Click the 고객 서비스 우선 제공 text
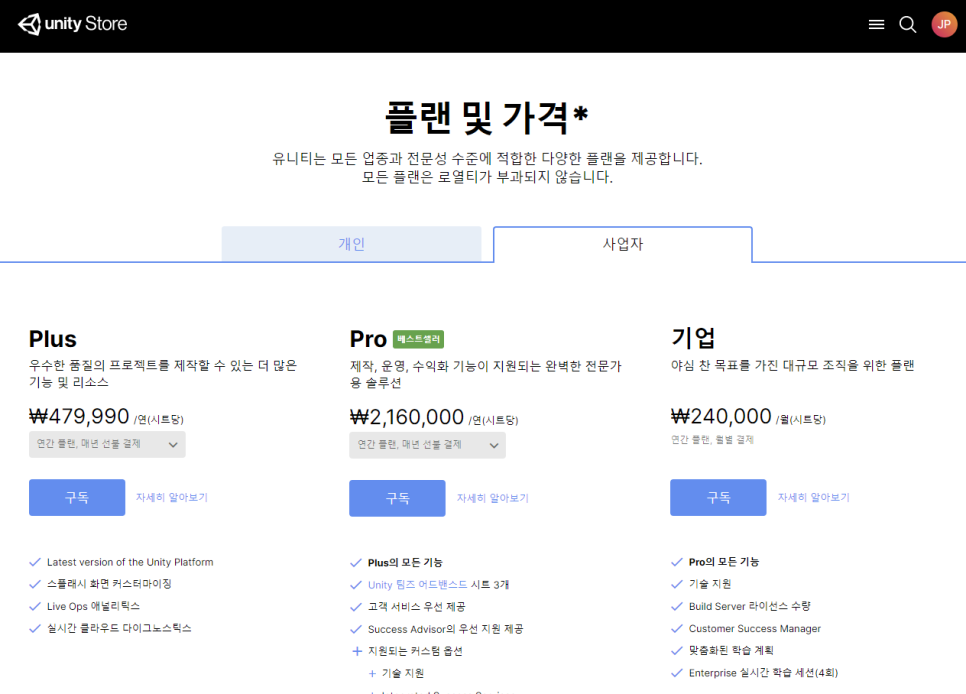 [x=416, y=607]
